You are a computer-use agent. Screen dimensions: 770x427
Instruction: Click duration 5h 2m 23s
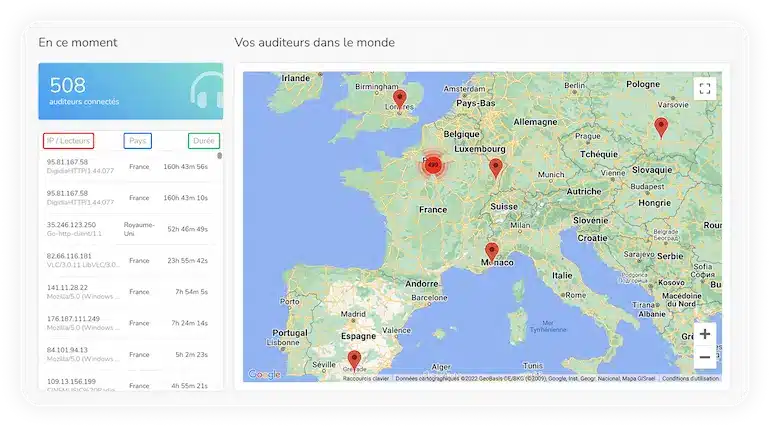click(x=192, y=354)
